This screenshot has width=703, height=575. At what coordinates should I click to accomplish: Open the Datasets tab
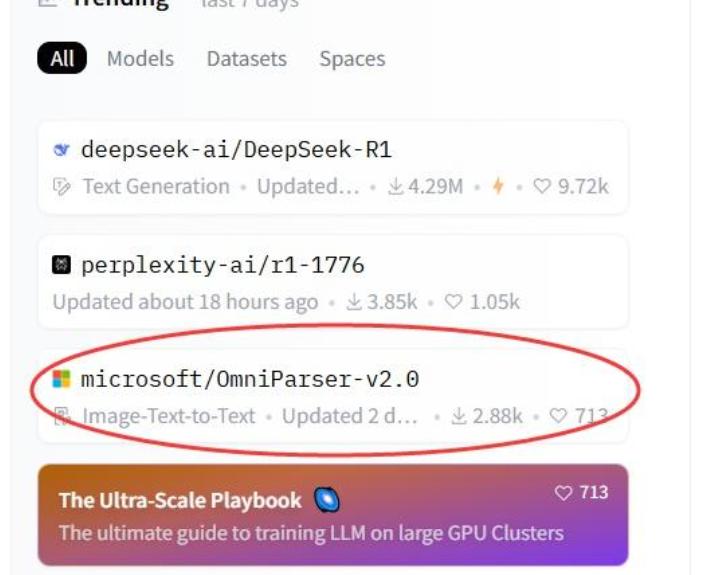[x=246, y=59]
